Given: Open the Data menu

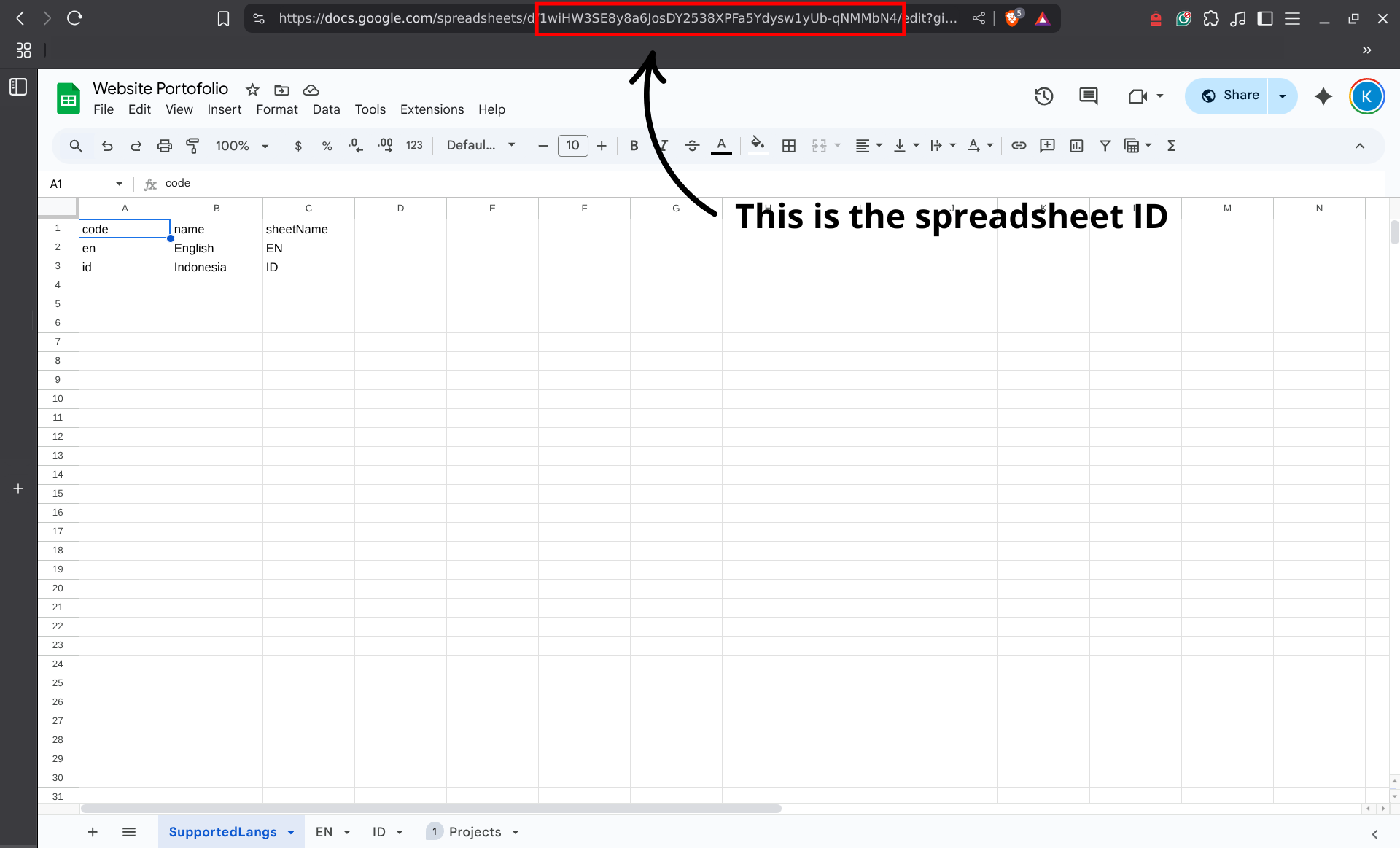Looking at the screenshot, I should 326,109.
